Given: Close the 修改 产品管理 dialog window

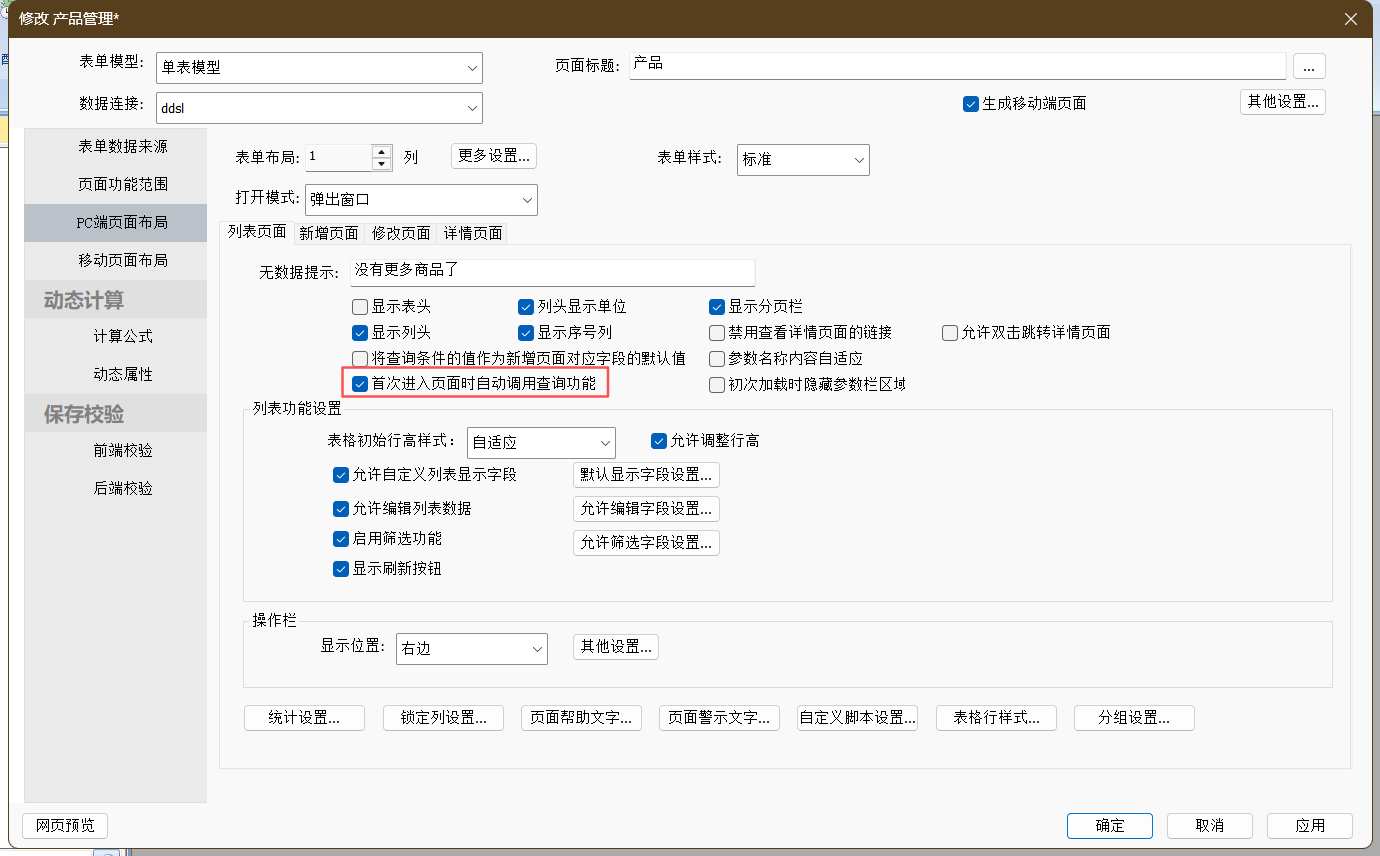Looking at the screenshot, I should pyautogui.click(x=1350, y=19).
